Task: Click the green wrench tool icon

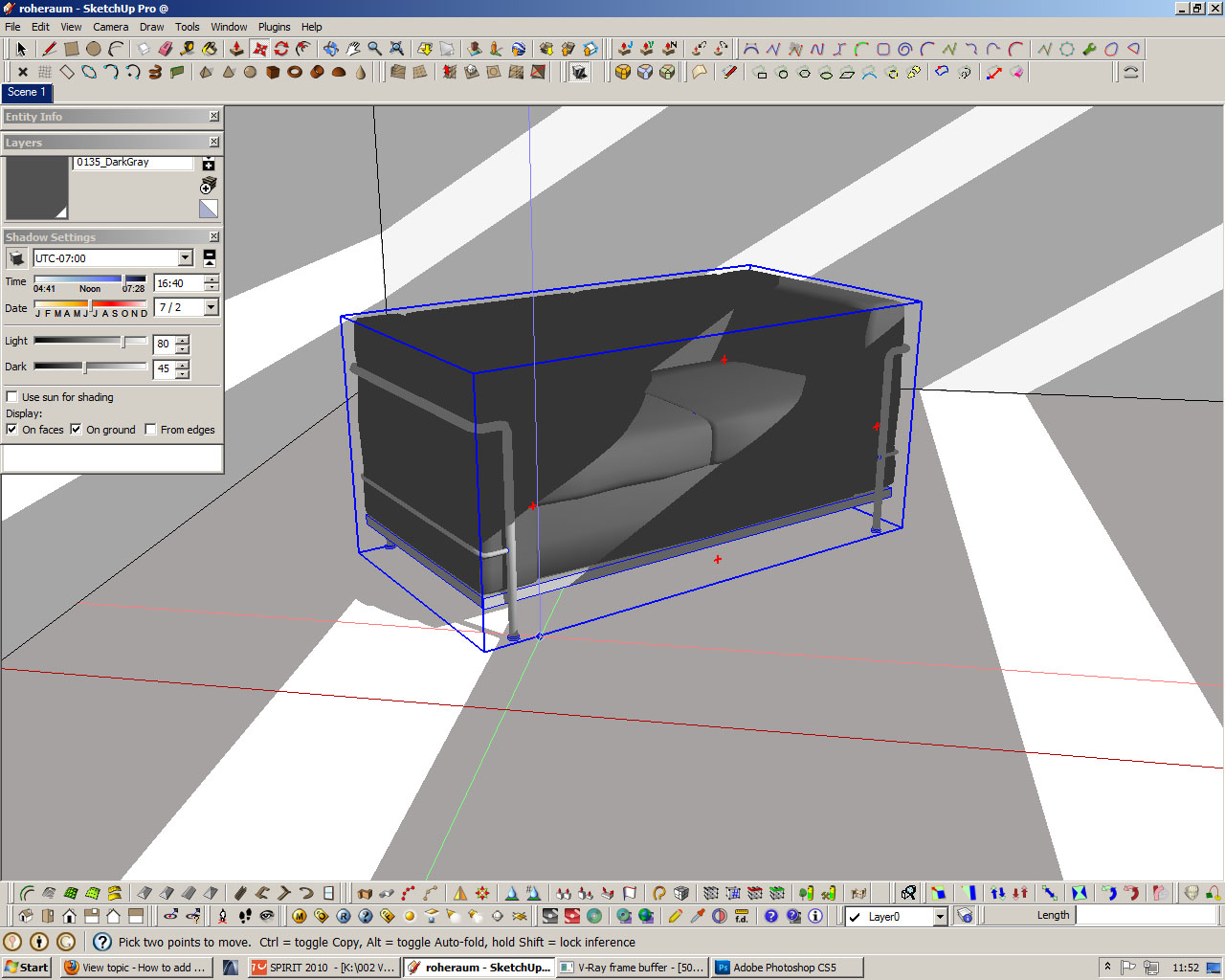Action: [x=1089, y=49]
